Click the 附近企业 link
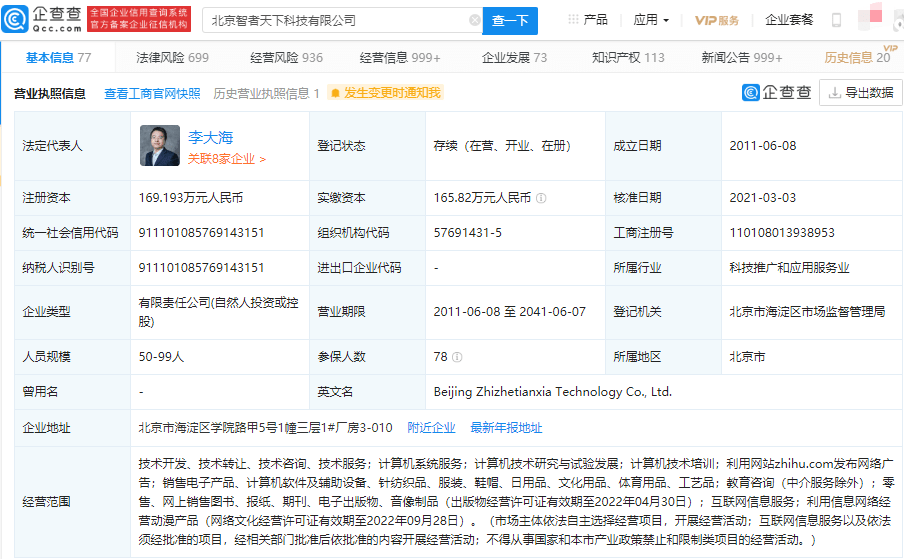This screenshot has width=904, height=559. 431,427
